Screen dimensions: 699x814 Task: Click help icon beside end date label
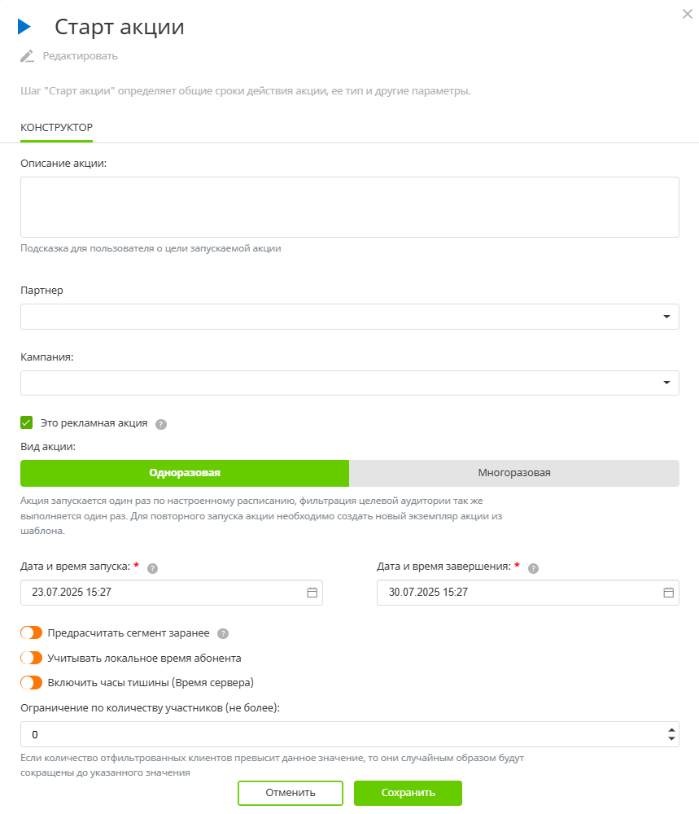[x=533, y=567]
